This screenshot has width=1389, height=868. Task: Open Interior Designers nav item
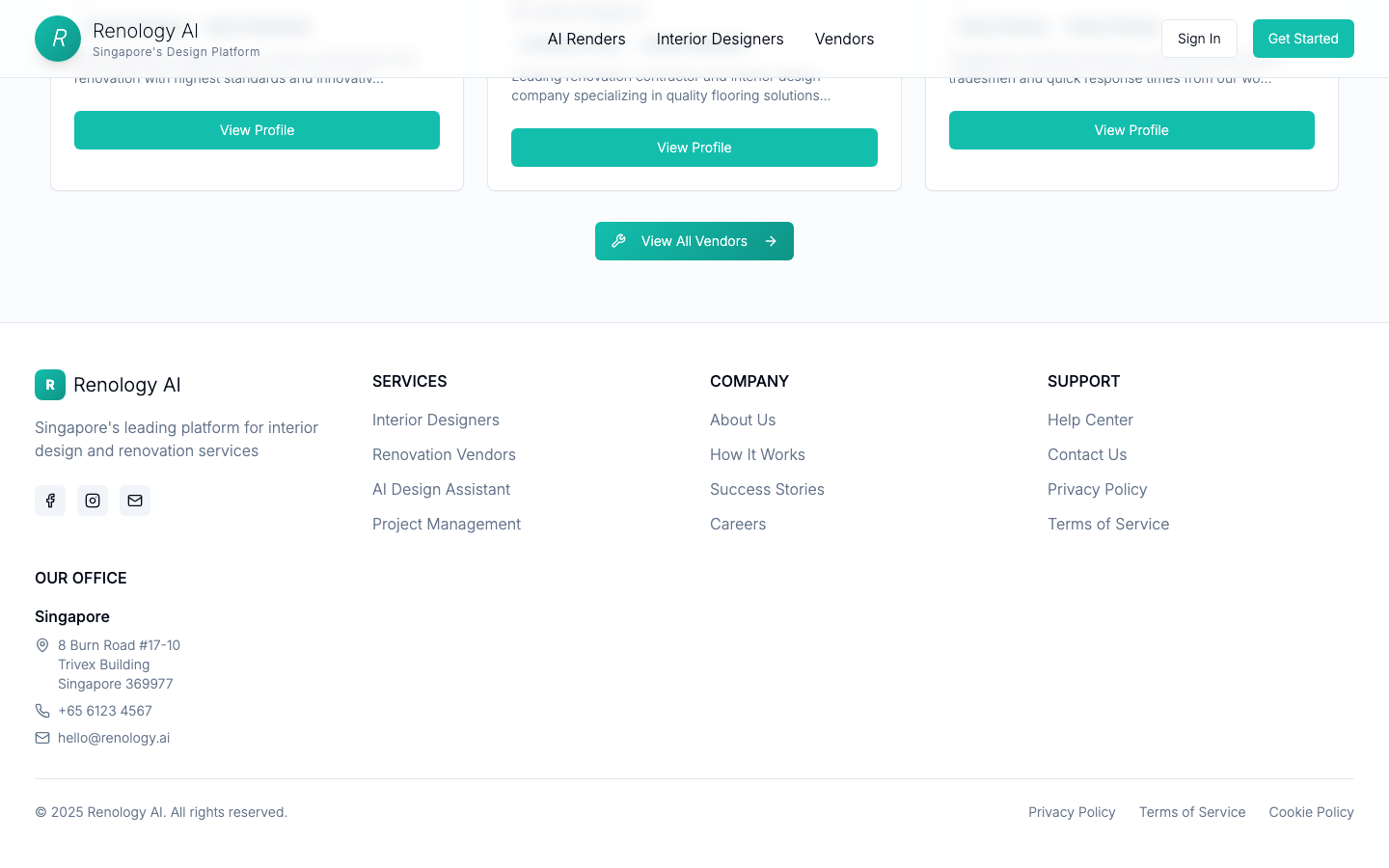point(721,39)
